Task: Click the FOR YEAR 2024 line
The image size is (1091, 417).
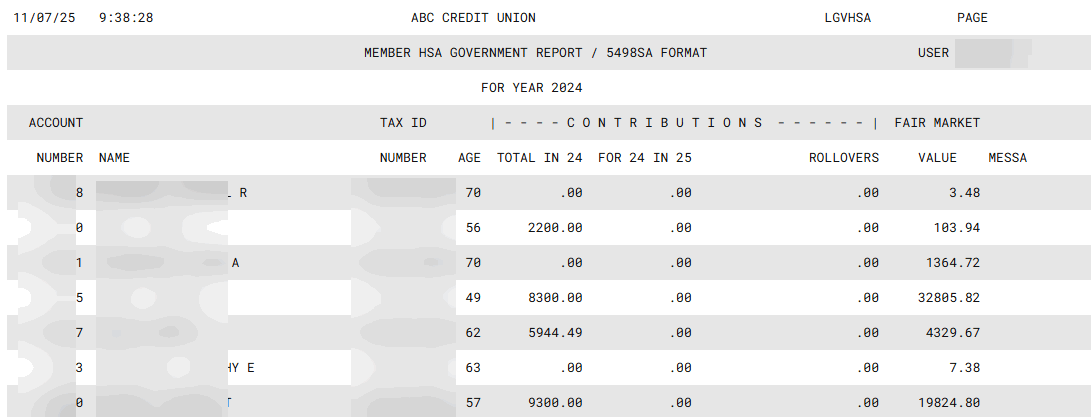Action: pyautogui.click(x=531, y=88)
